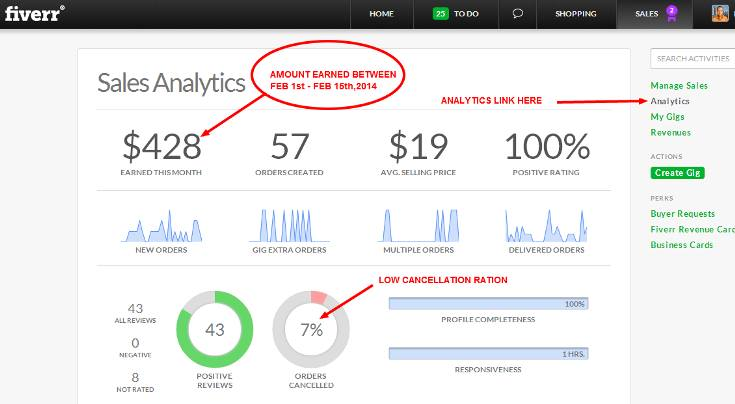The width and height of the screenshot is (735, 404).
Task: Go to the HOME menu
Action: coord(382,14)
